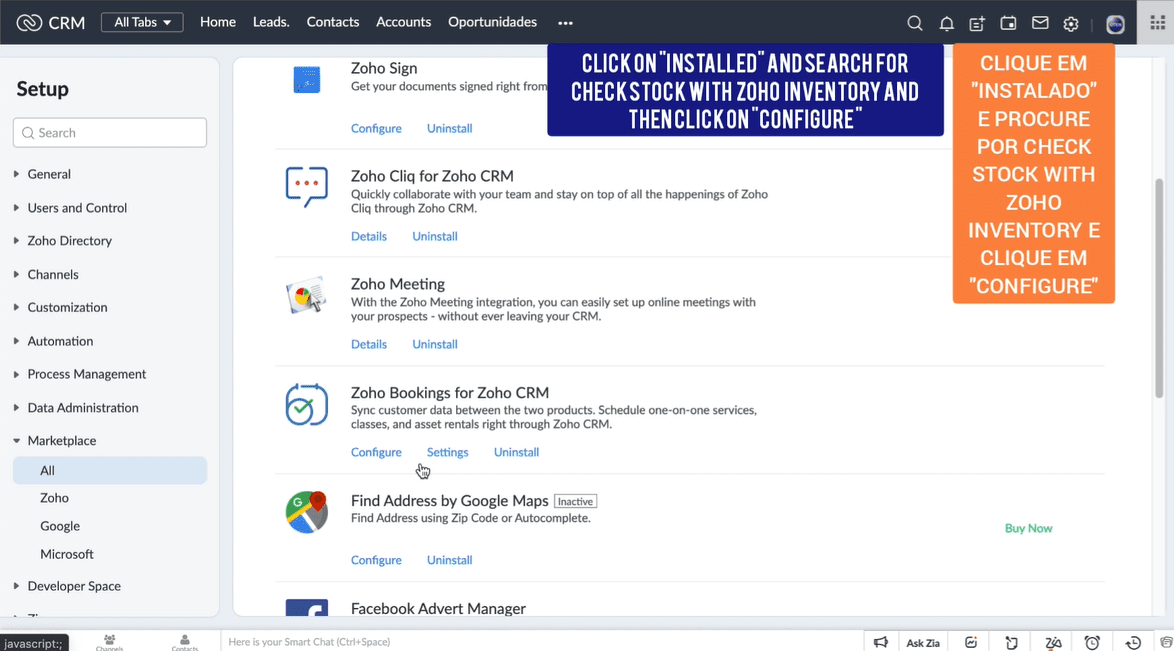Open the reminders alarm clock icon

pos(1092,642)
